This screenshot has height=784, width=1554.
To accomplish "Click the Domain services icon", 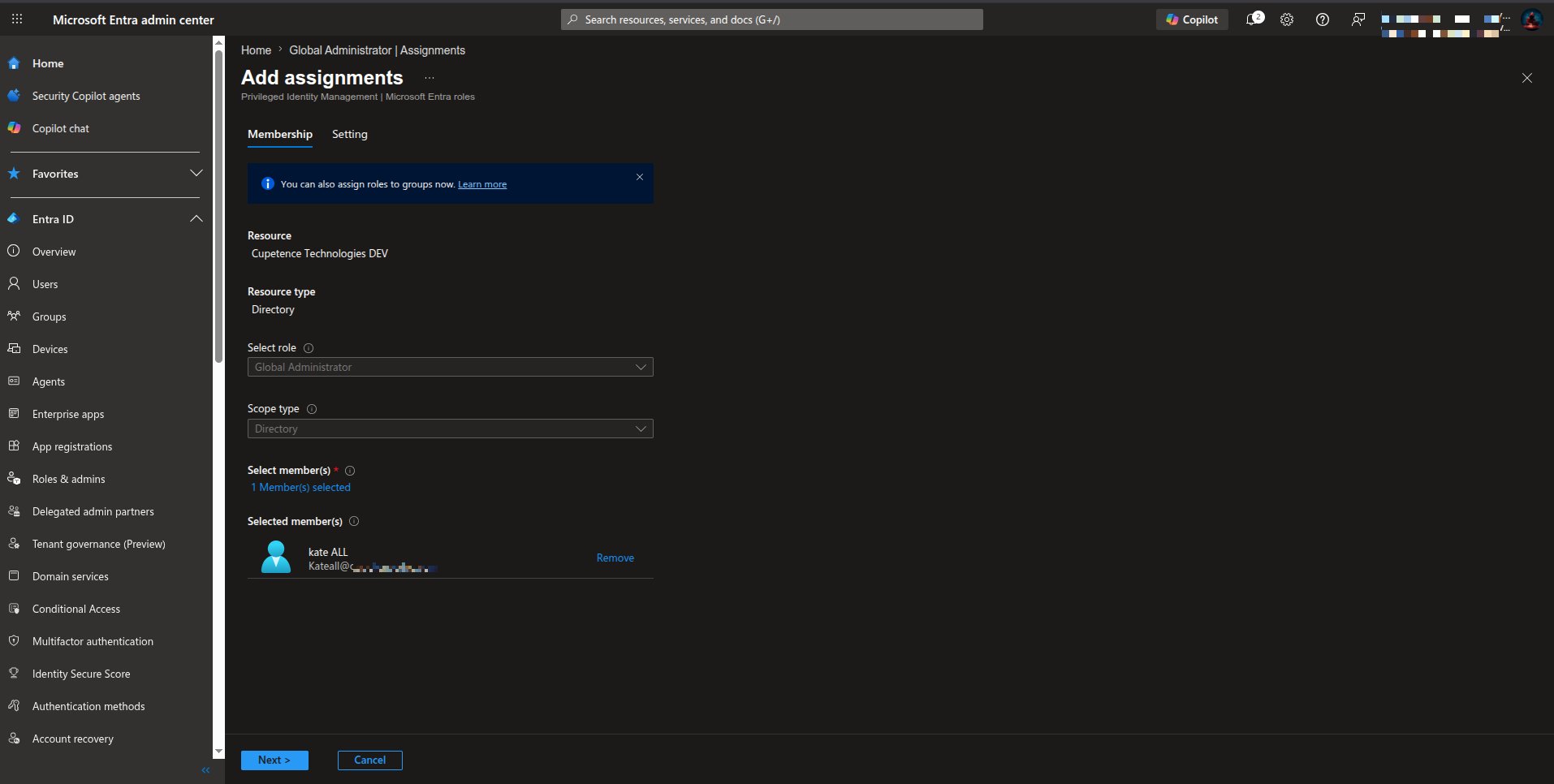I will tap(14, 576).
